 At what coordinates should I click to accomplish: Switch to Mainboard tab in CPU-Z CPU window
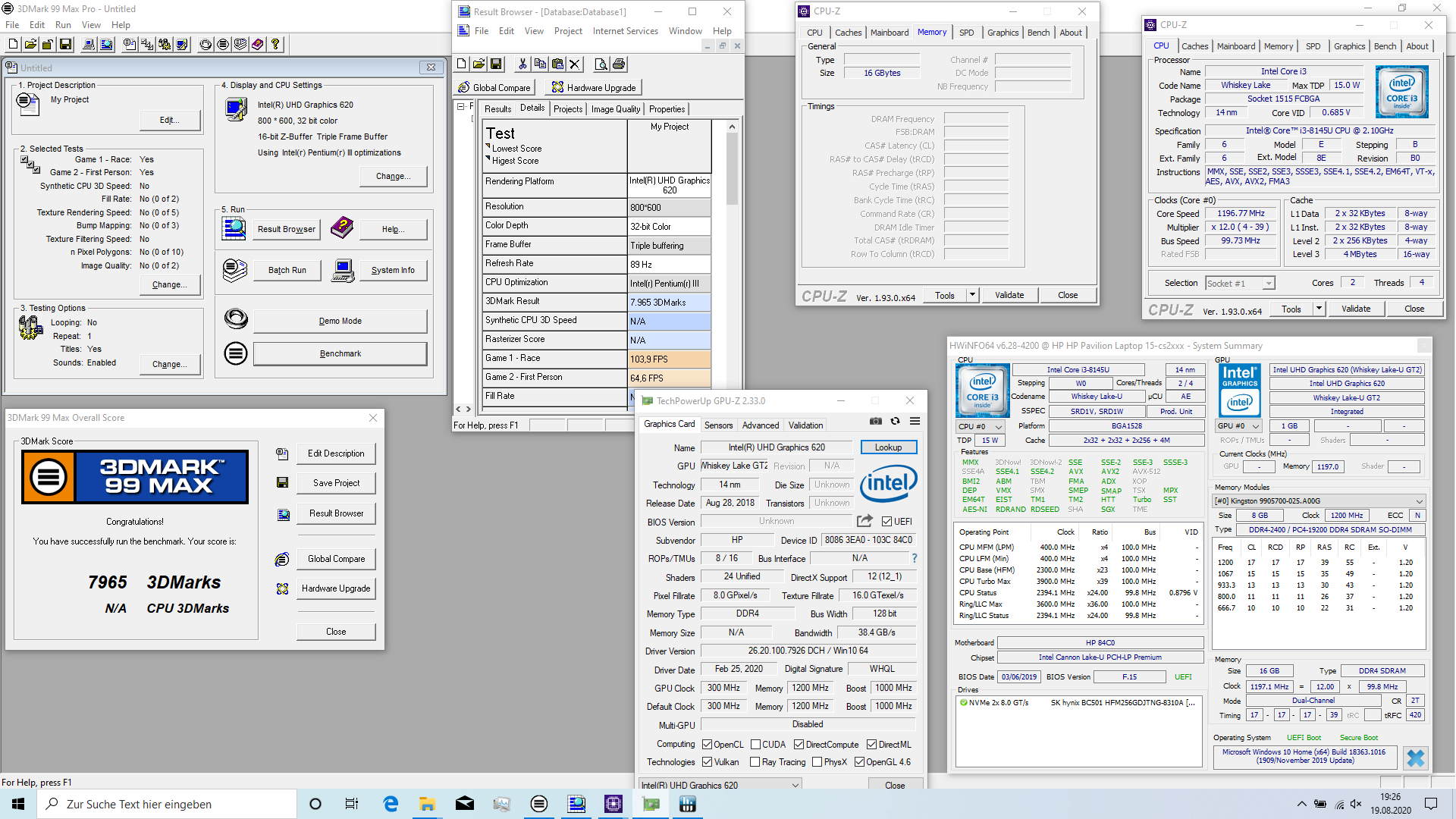point(1235,46)
